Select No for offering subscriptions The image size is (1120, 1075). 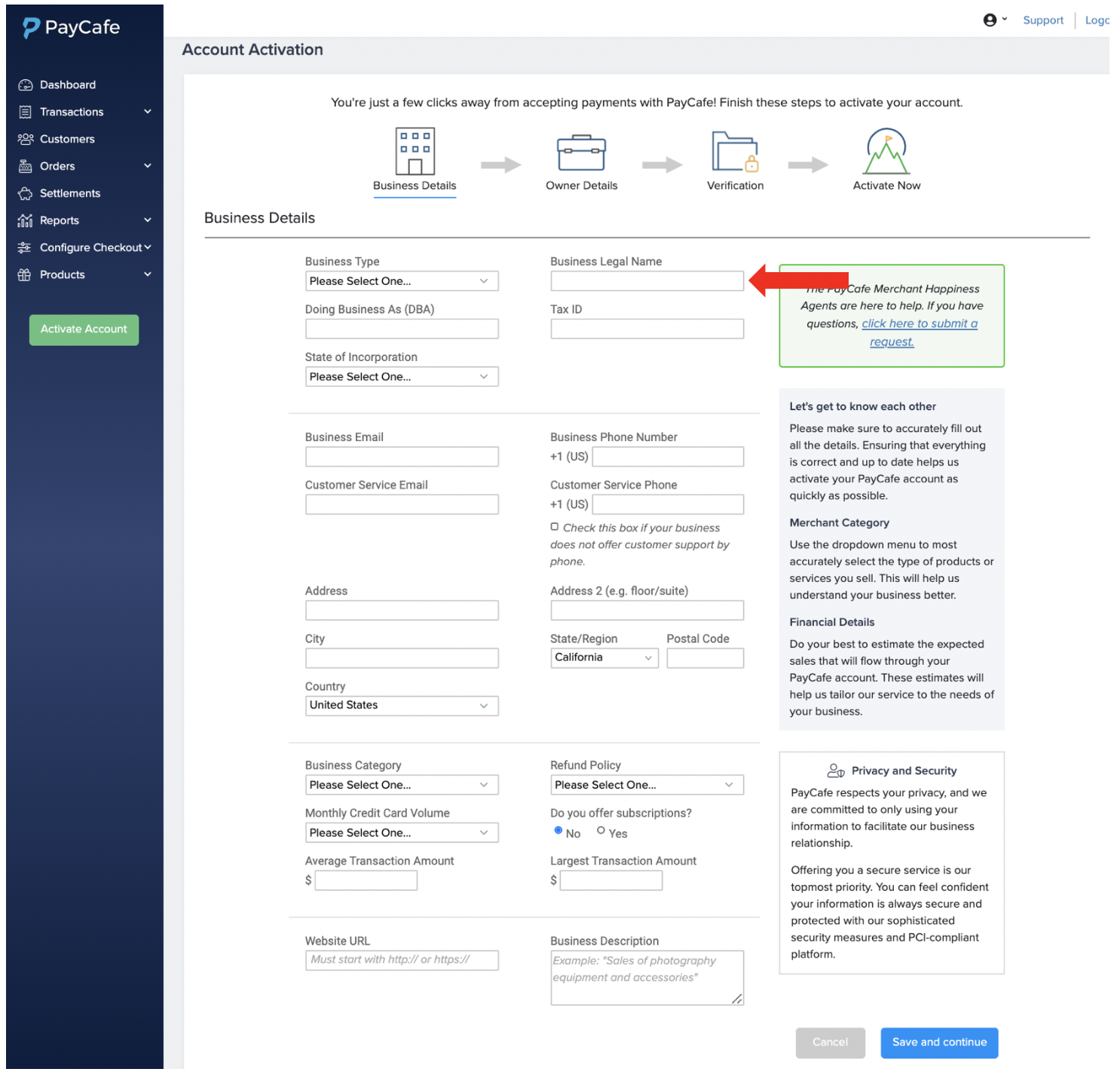pyautogui.click(x=558, y=831)
